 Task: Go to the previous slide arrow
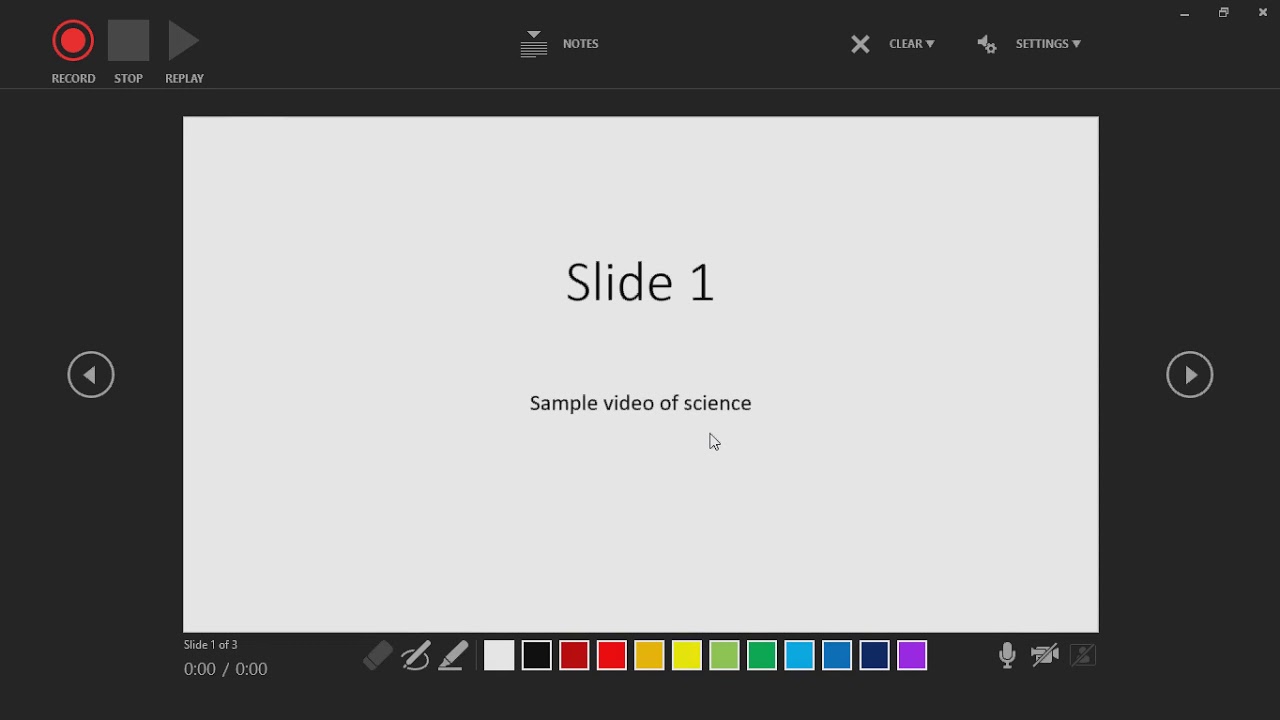click(x=91, y=375)
